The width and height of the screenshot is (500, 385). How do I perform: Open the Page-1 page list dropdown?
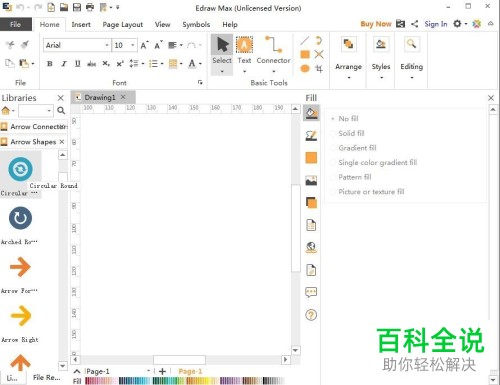[x=148, y=371]
